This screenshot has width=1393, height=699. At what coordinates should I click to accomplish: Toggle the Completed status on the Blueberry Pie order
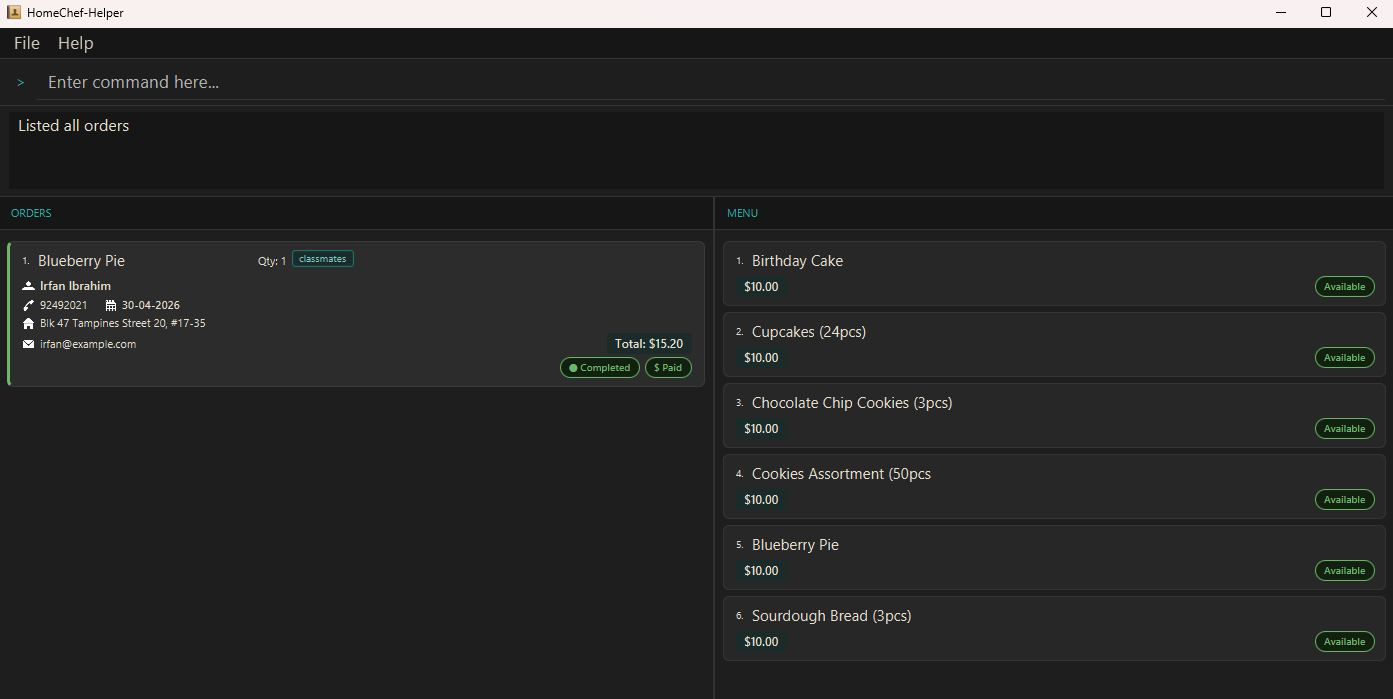pyautogui.click(x=599, y=367)
